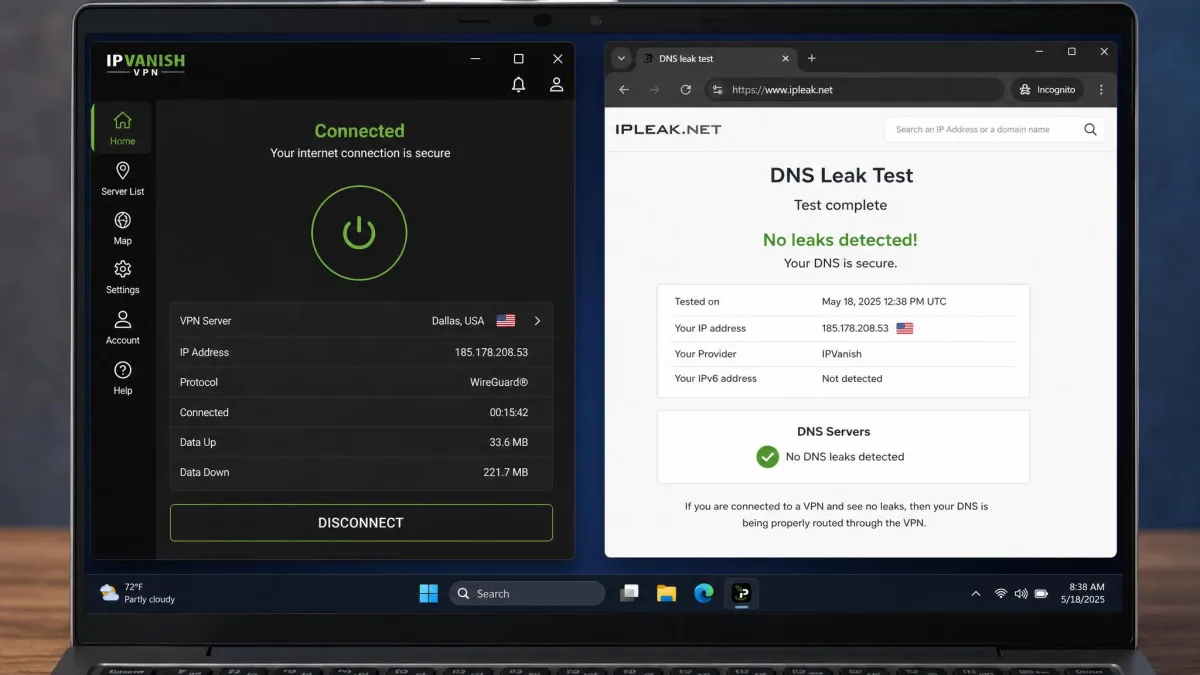Click the WireGuard protocol value
Viewport: 1200px width, 675px height.
coord(499,382)
